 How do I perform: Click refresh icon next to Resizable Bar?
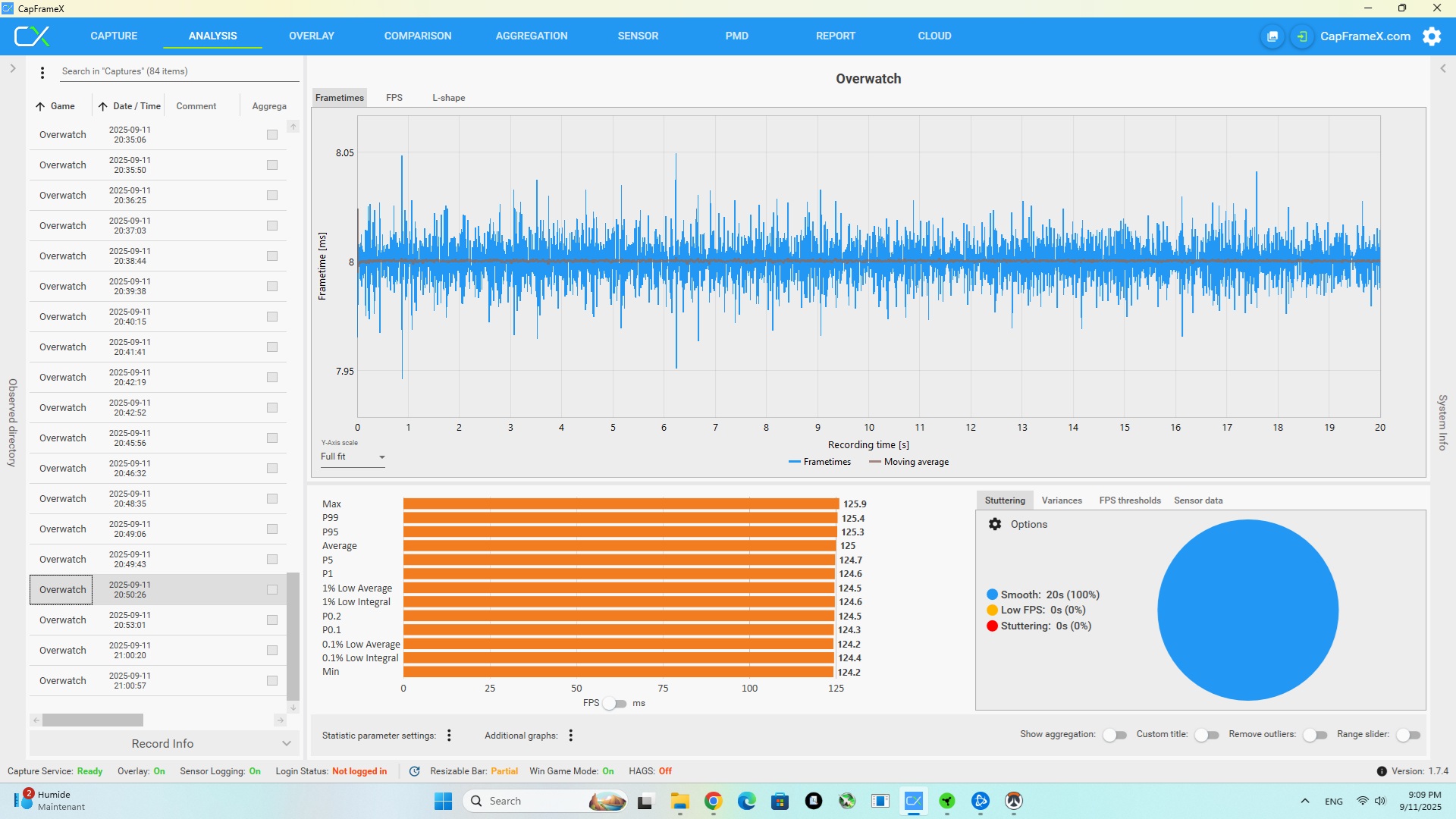(x=414, y=771)
